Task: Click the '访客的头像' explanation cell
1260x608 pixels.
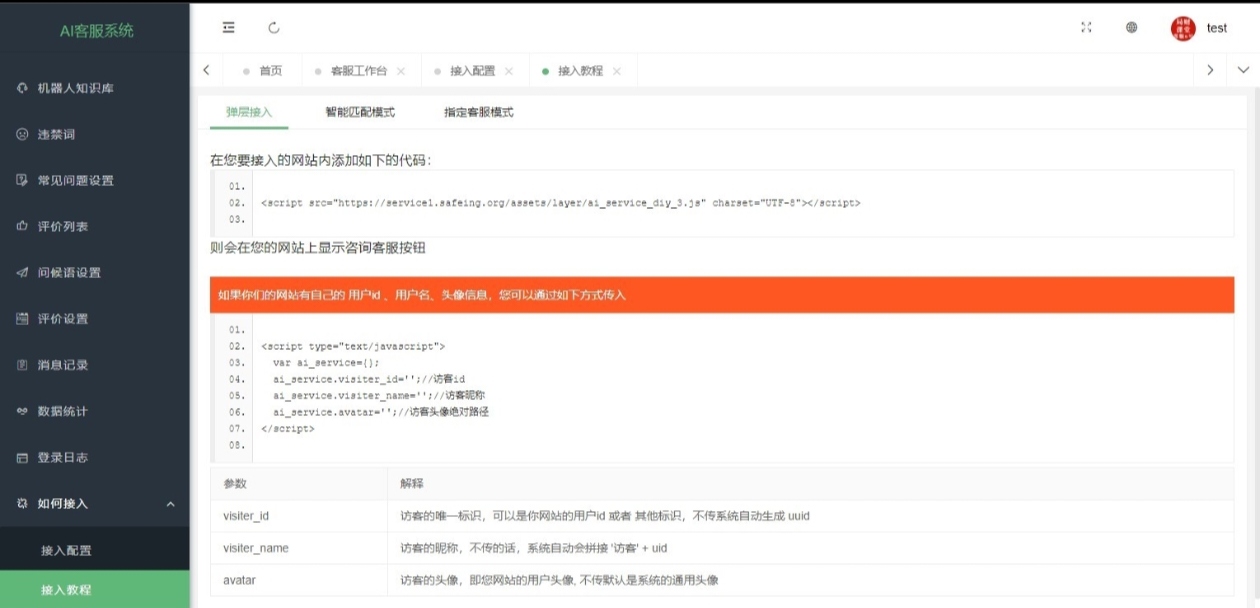Action: pyautogui.click(x=811, y=580)
